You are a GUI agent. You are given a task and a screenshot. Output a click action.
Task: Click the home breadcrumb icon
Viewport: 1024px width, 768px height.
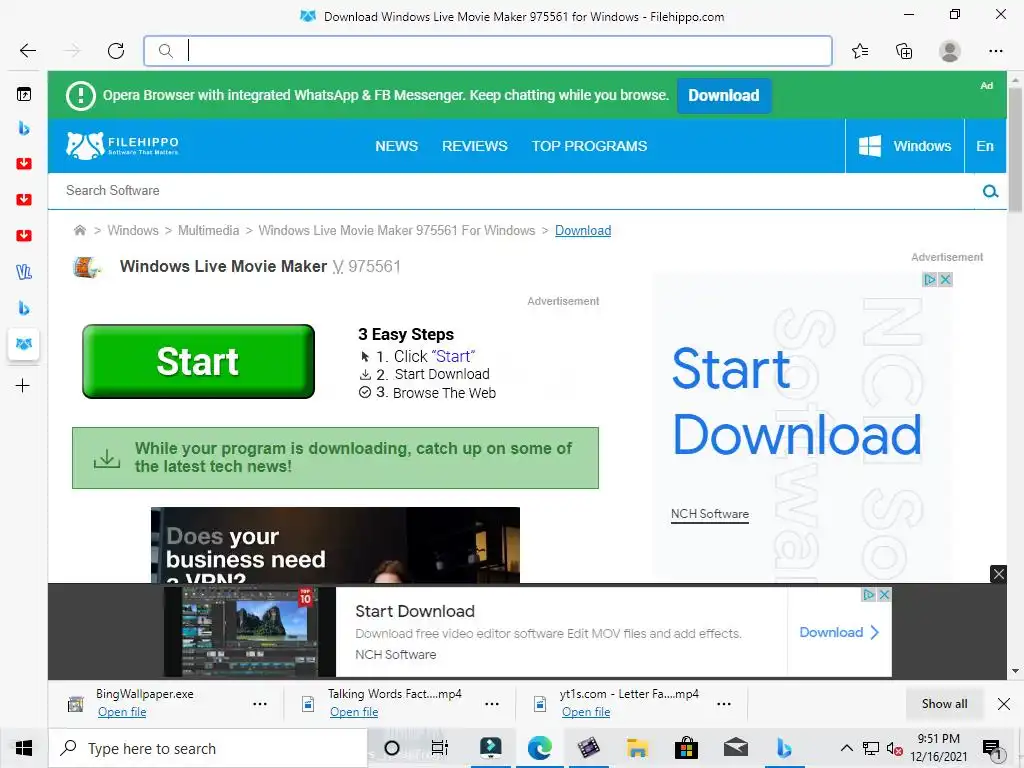[80, 230]
